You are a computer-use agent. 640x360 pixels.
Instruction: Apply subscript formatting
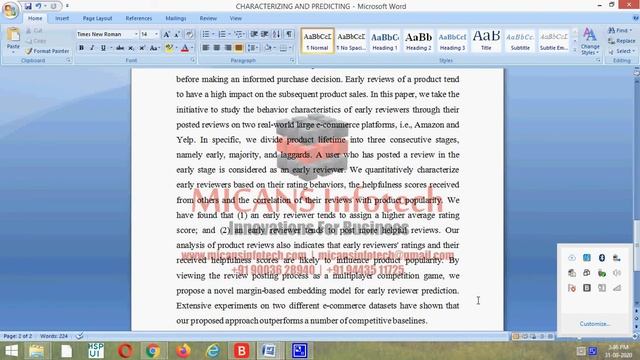[131, 48]
